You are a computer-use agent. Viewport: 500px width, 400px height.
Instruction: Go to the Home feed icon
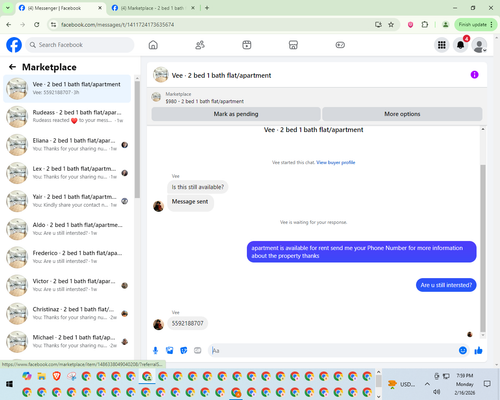point(153,45)
